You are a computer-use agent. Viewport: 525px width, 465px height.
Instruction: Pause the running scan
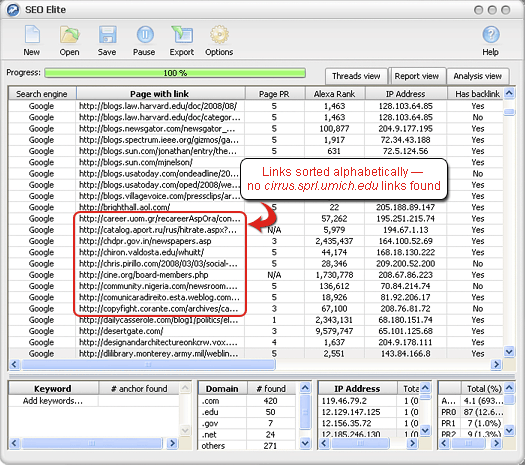click(145, 34)
